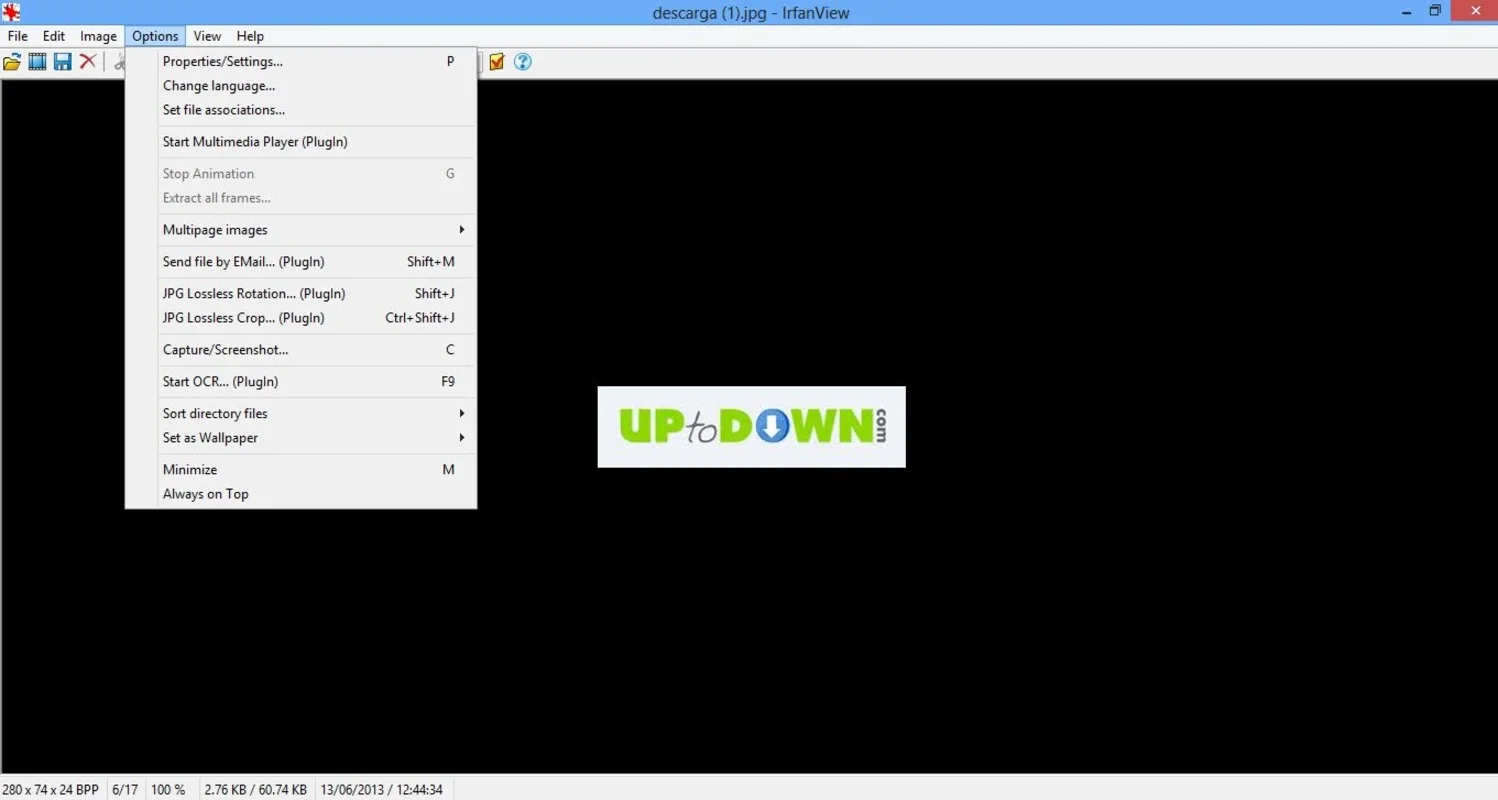Click the Save floppy disk icon

62,62
